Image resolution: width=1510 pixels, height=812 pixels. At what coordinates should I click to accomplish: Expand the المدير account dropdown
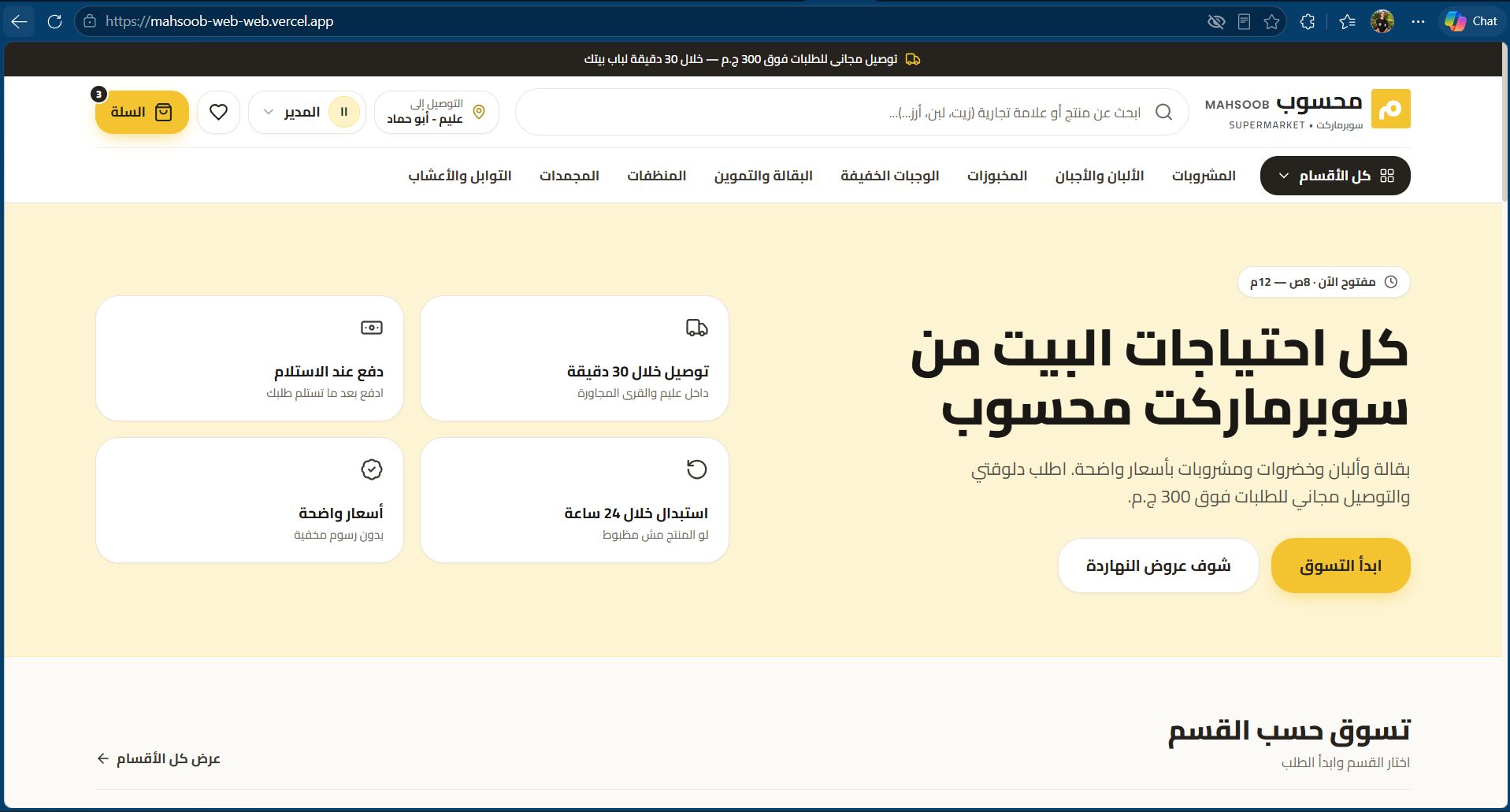point(307,112)
